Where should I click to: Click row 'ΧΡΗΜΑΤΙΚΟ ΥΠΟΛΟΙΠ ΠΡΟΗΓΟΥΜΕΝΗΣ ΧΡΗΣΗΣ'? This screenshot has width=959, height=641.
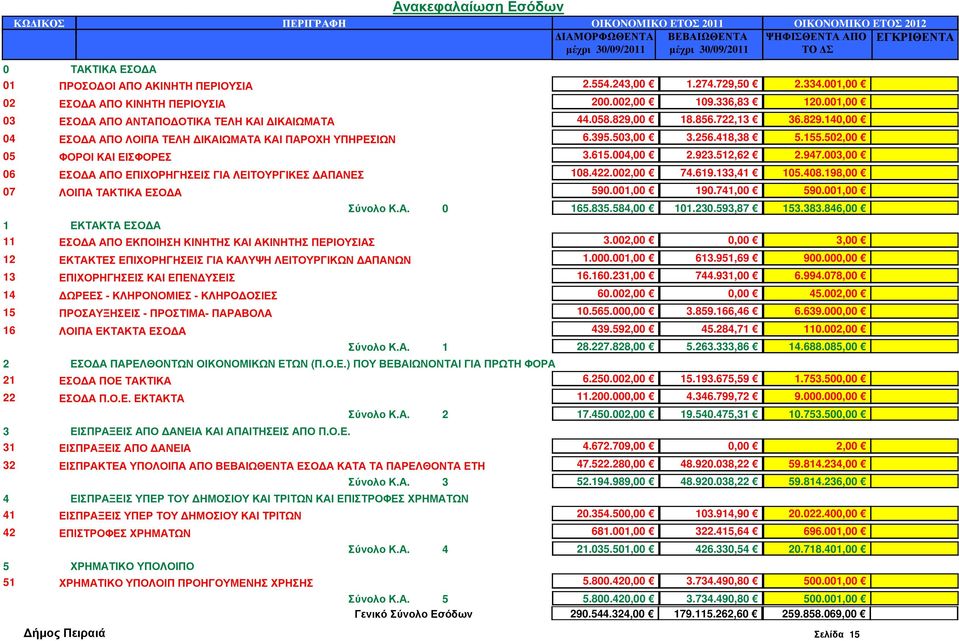click(x=186, y=583)
